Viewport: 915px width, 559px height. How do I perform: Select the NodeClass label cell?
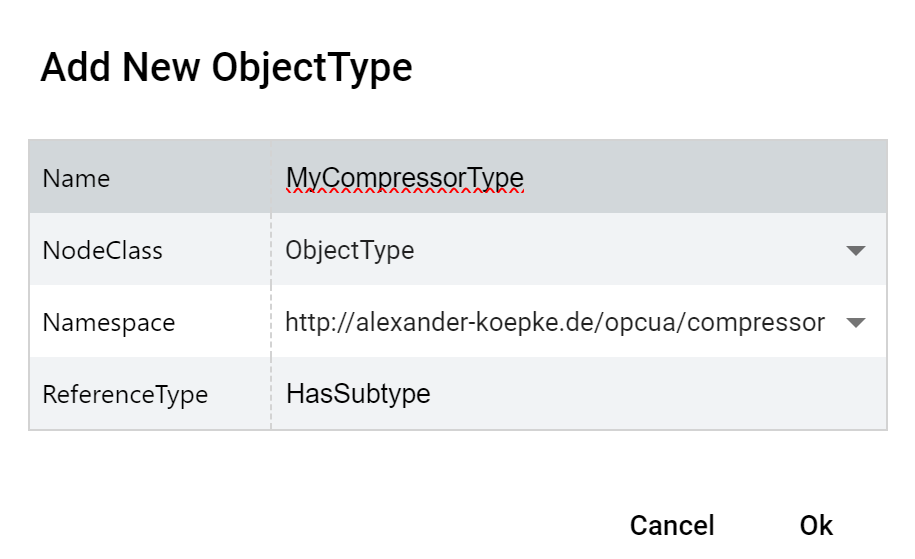tap(150, 249)
